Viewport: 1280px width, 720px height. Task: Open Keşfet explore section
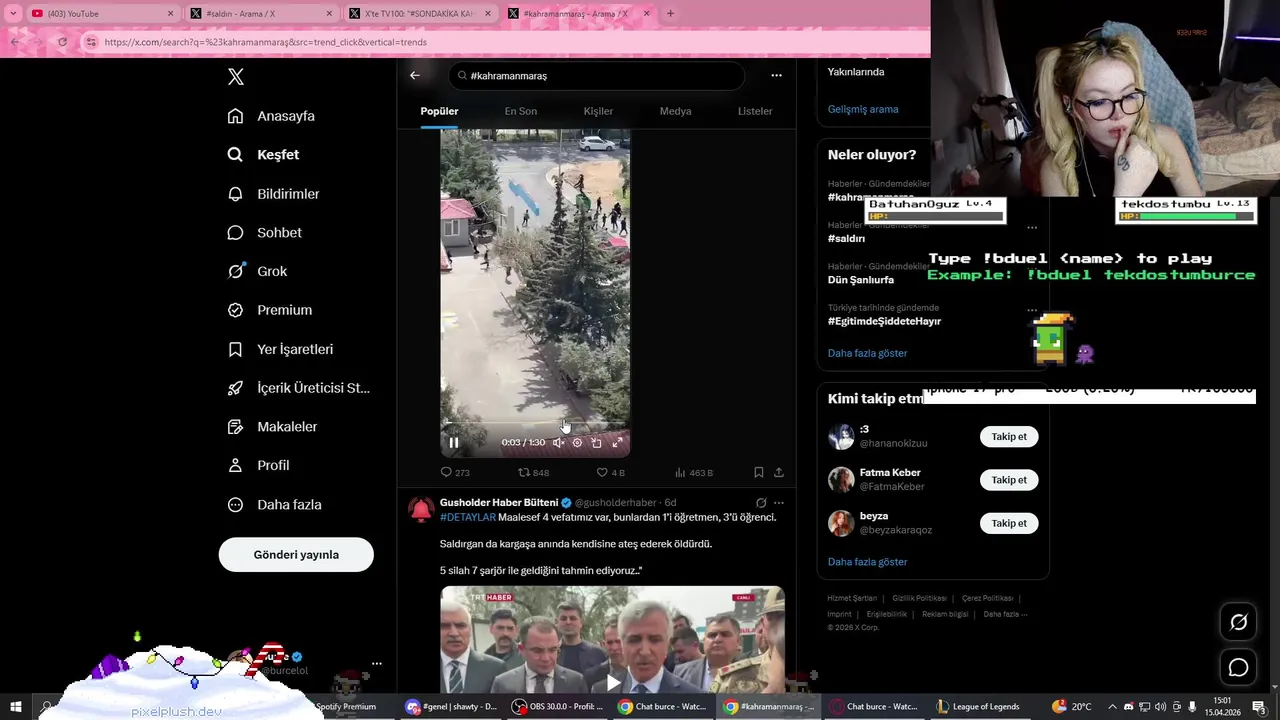(x=263, y=155)
